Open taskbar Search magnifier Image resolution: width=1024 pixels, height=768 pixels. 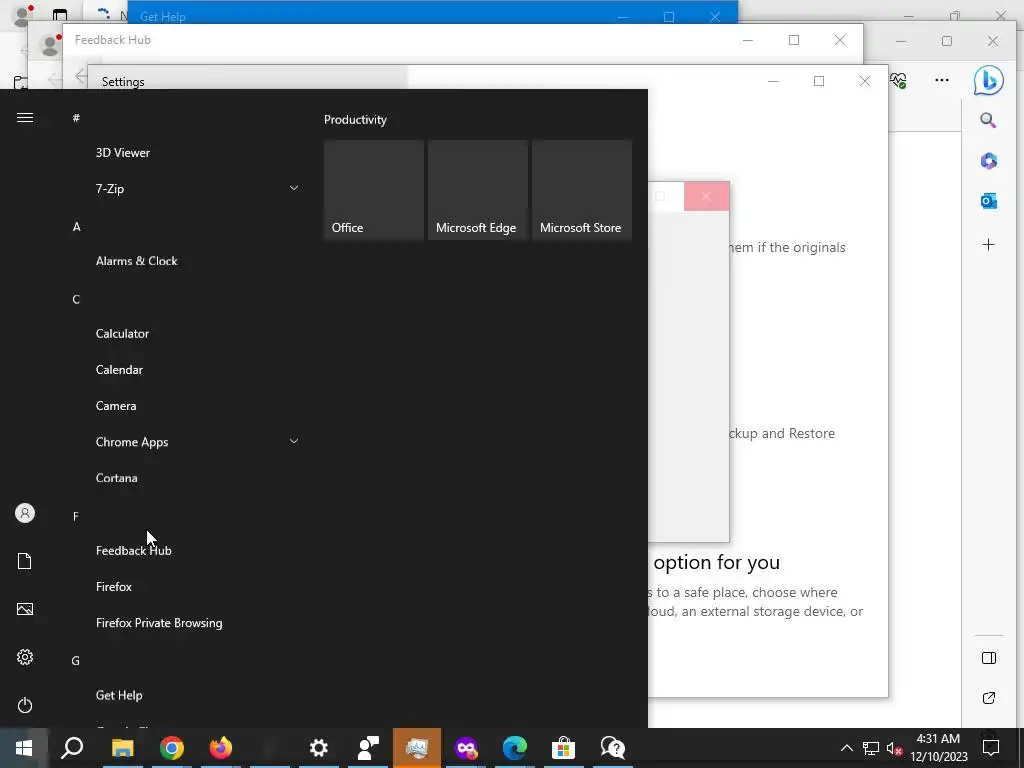point(72,748)
